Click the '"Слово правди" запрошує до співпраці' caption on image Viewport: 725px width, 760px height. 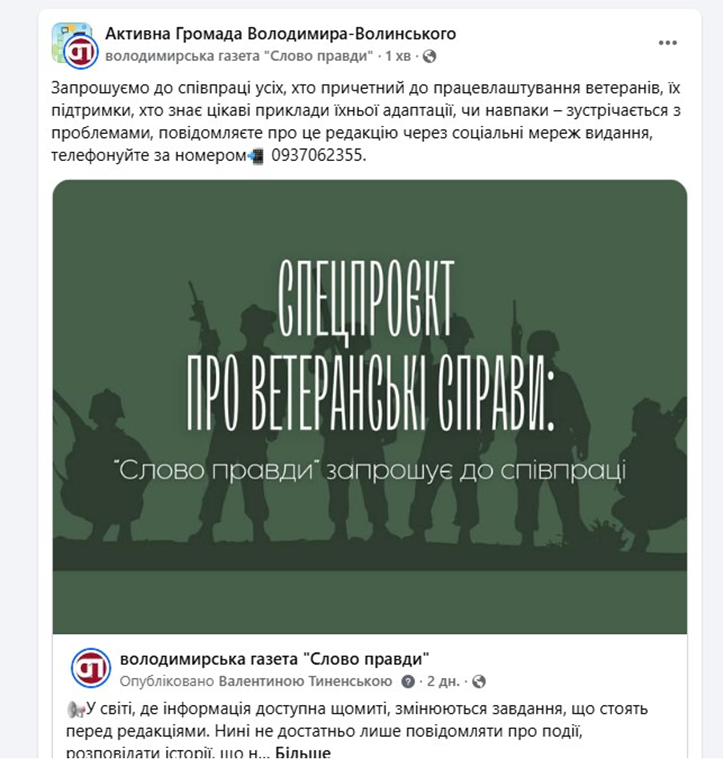(371, 470)
